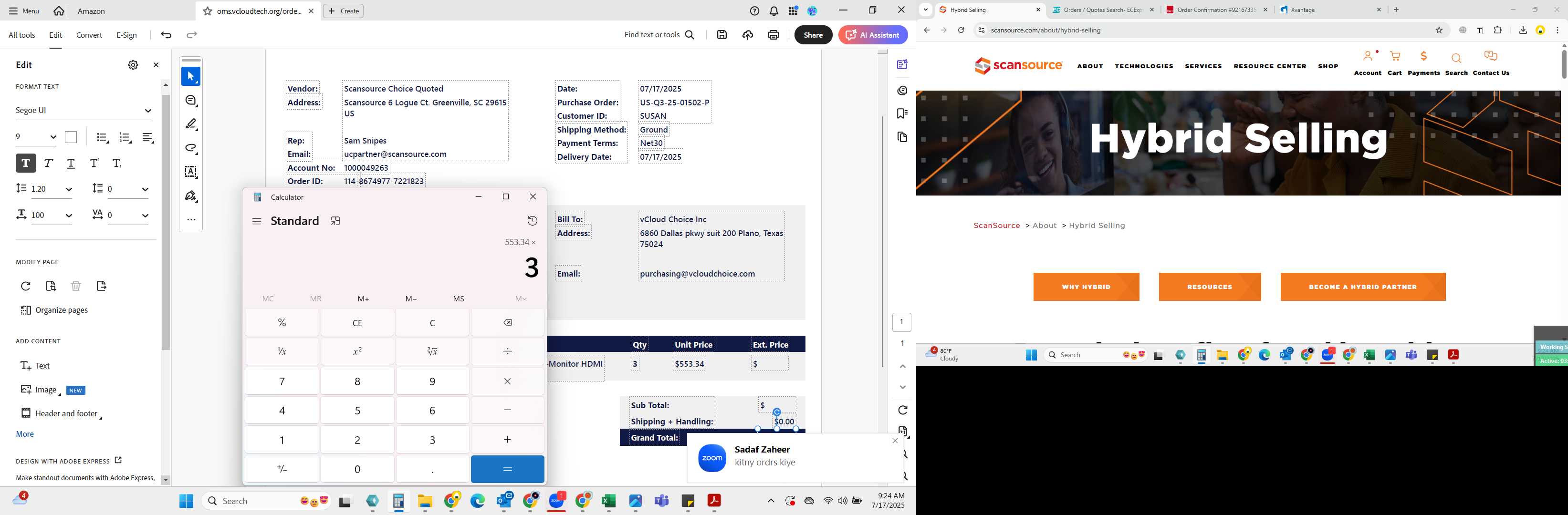Save the PDF with the disk icon
This screenshot has width=1568, height=515.
tap(722, 35)
